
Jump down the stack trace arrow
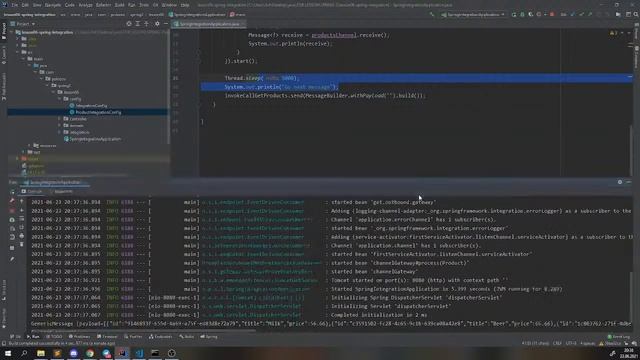tap(22, 210)
